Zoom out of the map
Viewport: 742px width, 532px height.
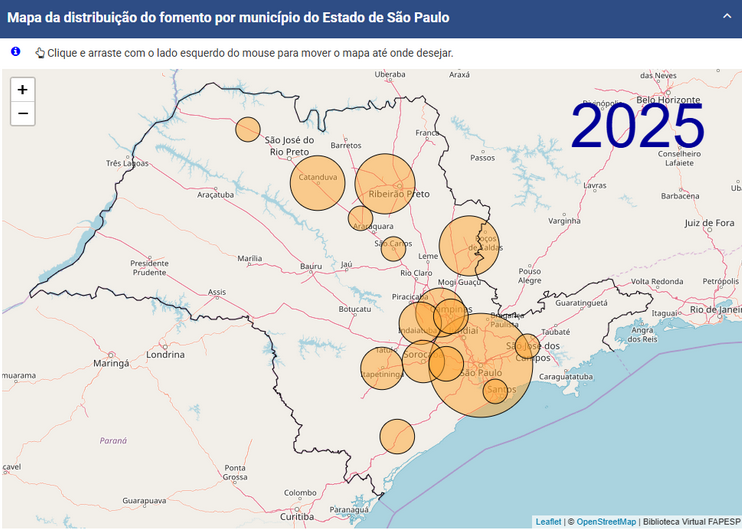[x=22, y=114]
